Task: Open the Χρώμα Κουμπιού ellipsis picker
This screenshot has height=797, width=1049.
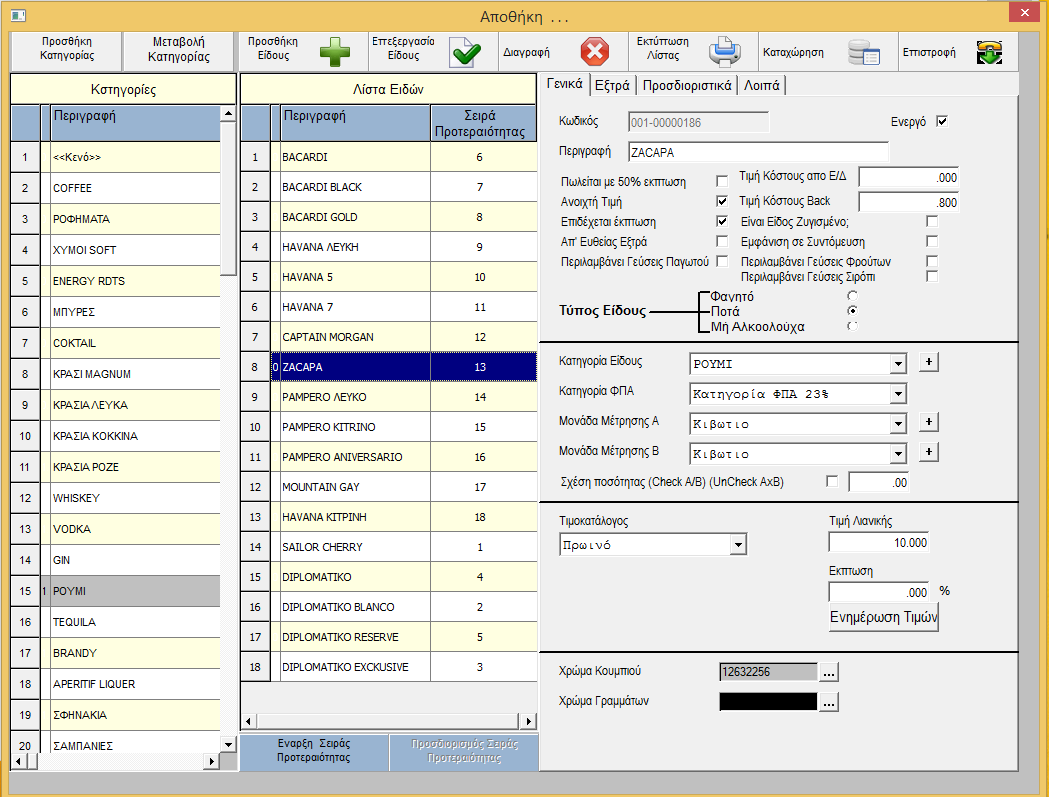Action: [829, 673]
